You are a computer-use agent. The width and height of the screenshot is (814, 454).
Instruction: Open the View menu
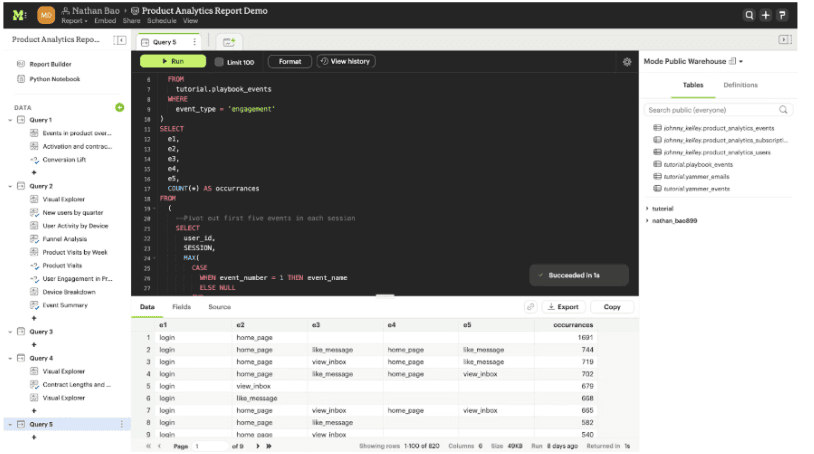[190, 21]
